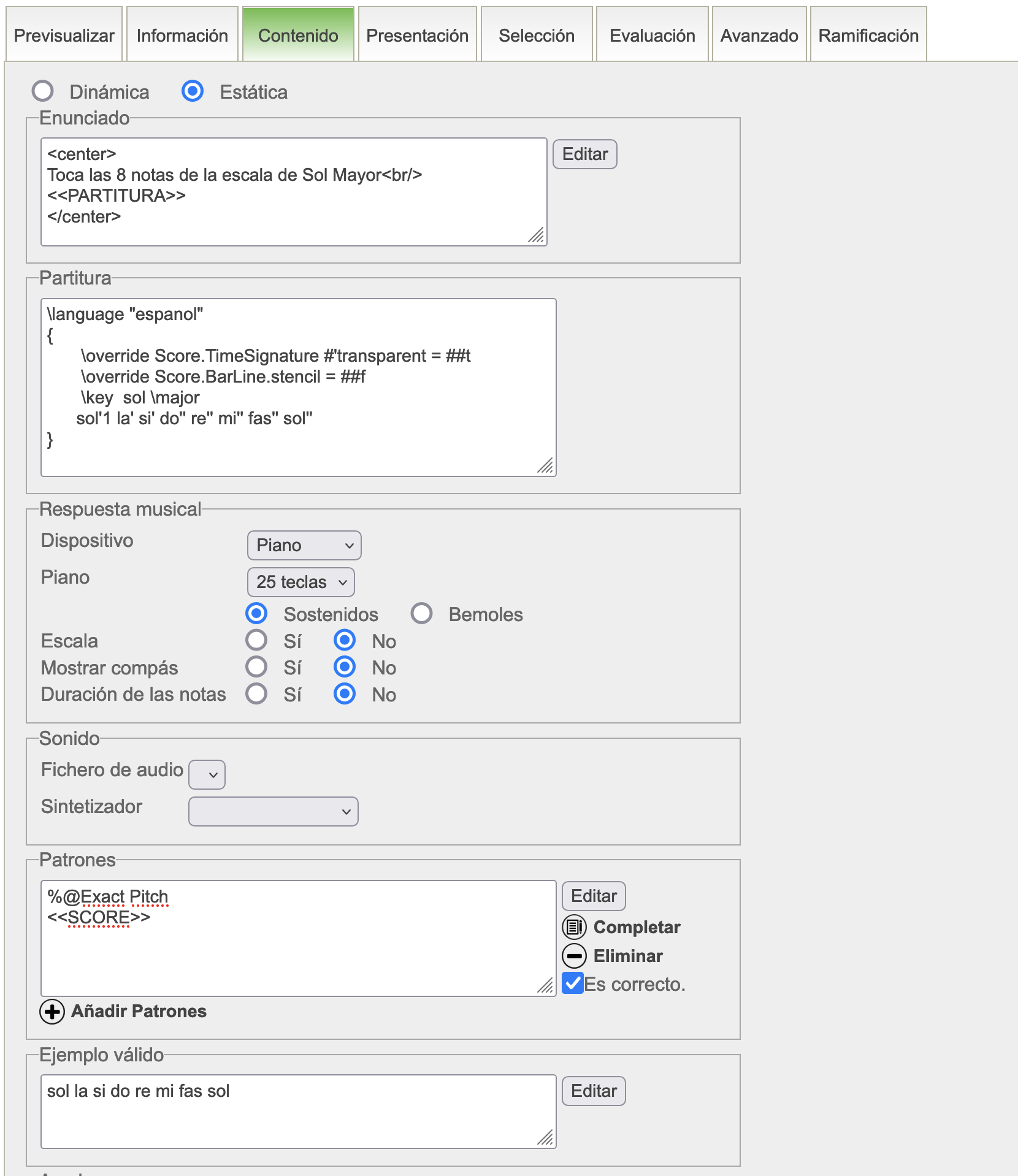Open the Sintetizador dropdown

click(273, 812)
